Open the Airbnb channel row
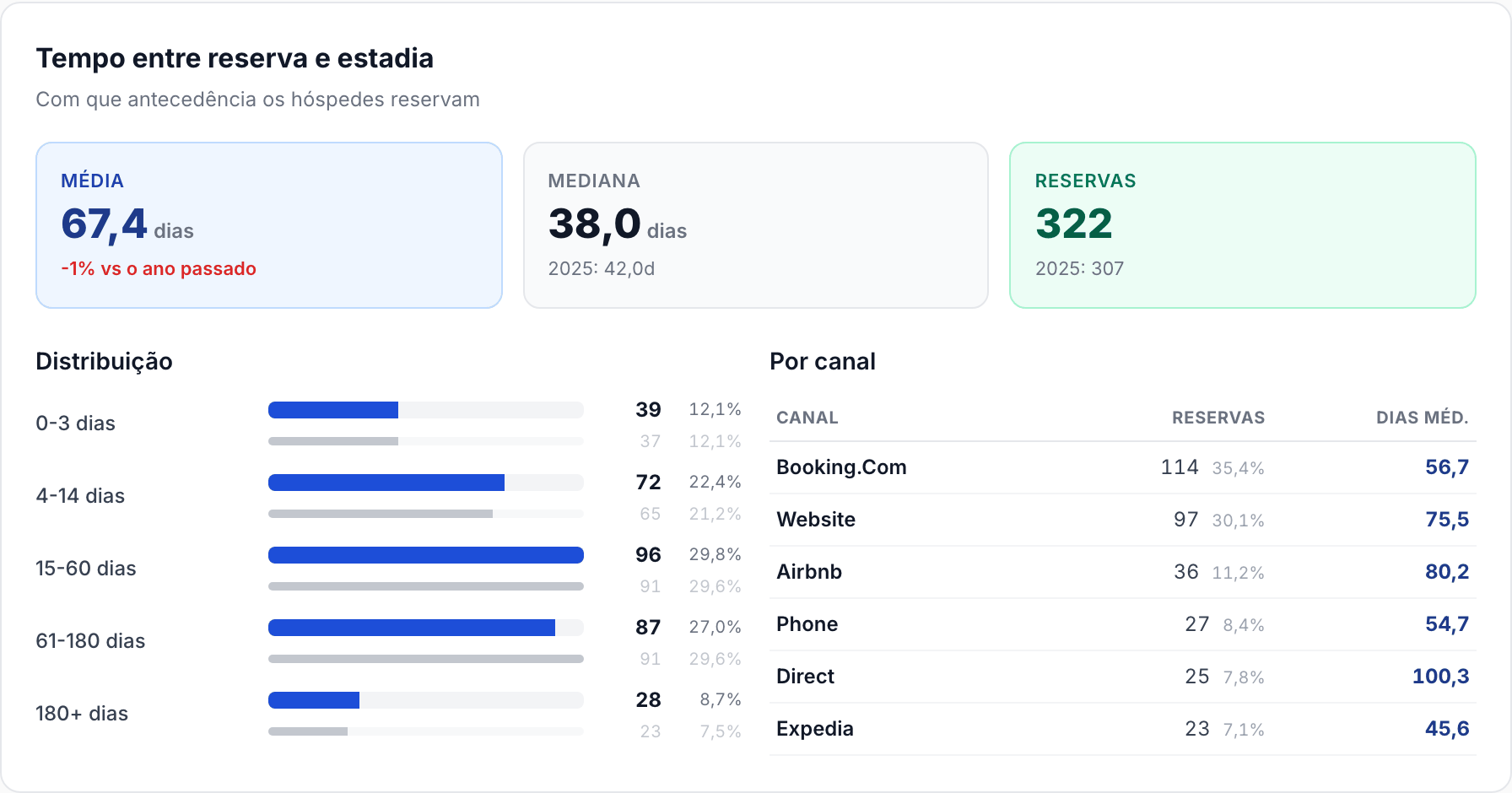 tap(1123, 572)
